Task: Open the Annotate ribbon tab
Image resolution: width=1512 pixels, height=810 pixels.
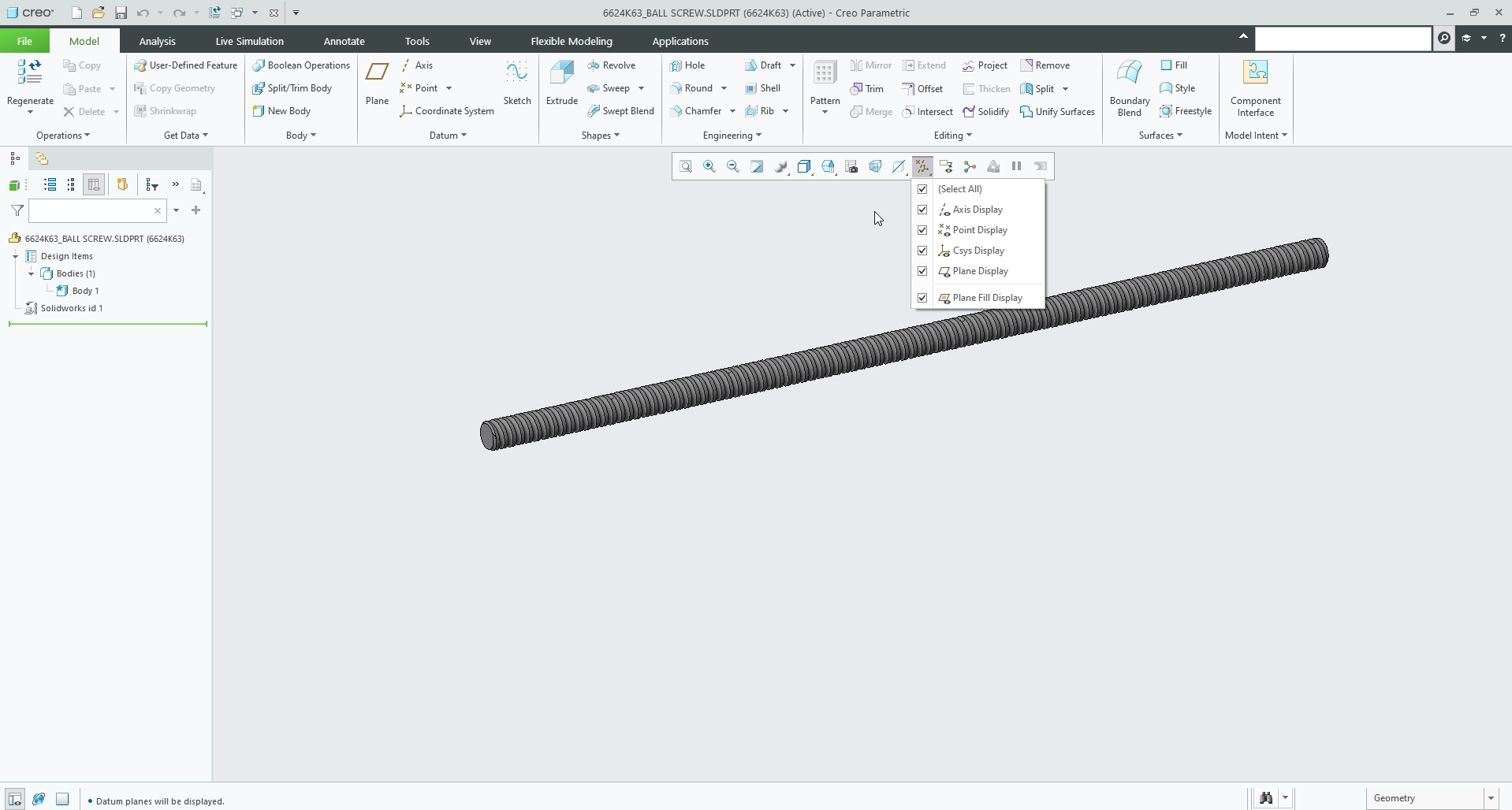Action: (x=344, y=40)
